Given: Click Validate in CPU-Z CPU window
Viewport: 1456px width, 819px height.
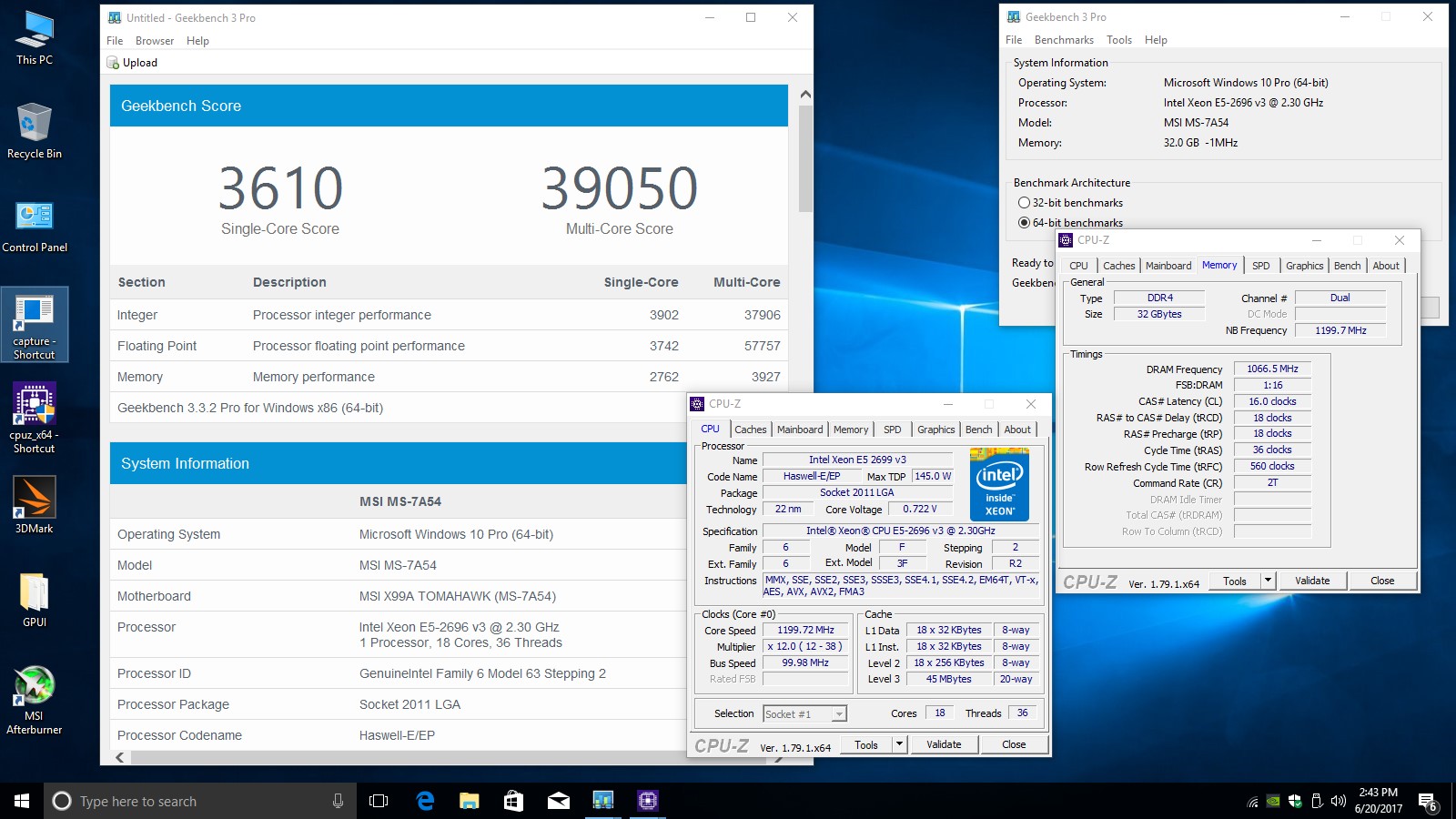Looking at the screenshot, I should [x=944, y=744].
